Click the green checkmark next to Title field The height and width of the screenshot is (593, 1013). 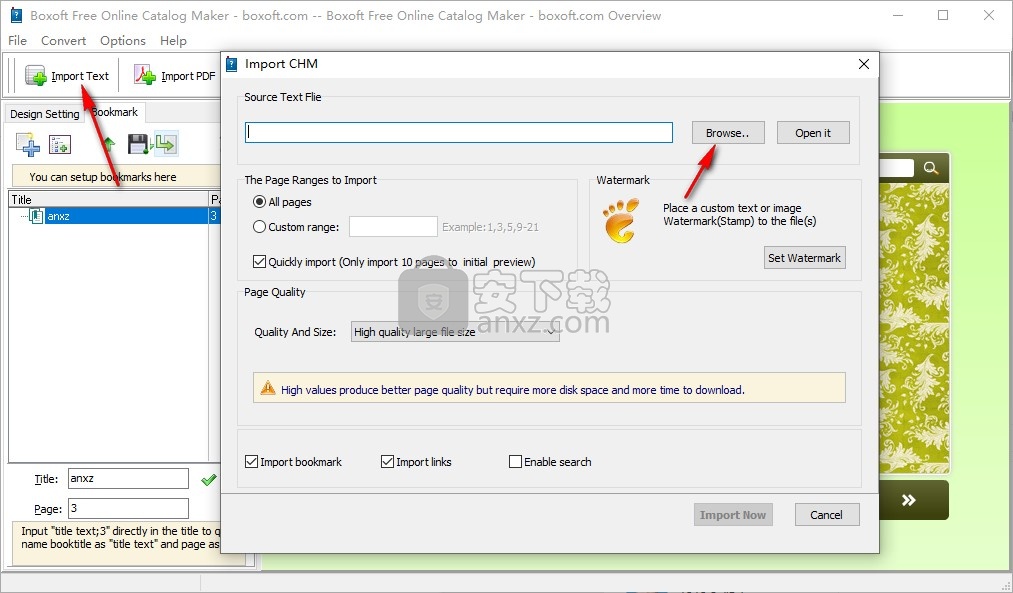pos(209,480)
